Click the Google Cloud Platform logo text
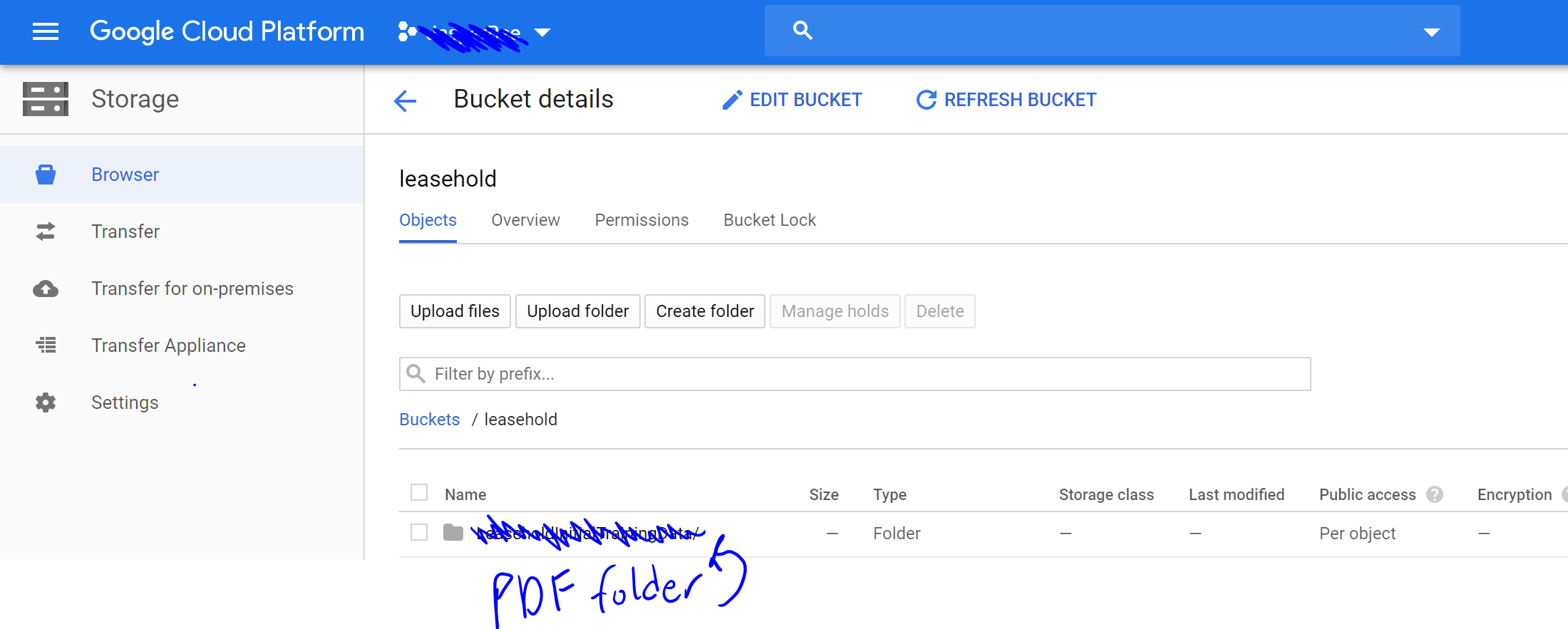The width and height of the screenshot is (1568, 629). [x=227, y=31]
